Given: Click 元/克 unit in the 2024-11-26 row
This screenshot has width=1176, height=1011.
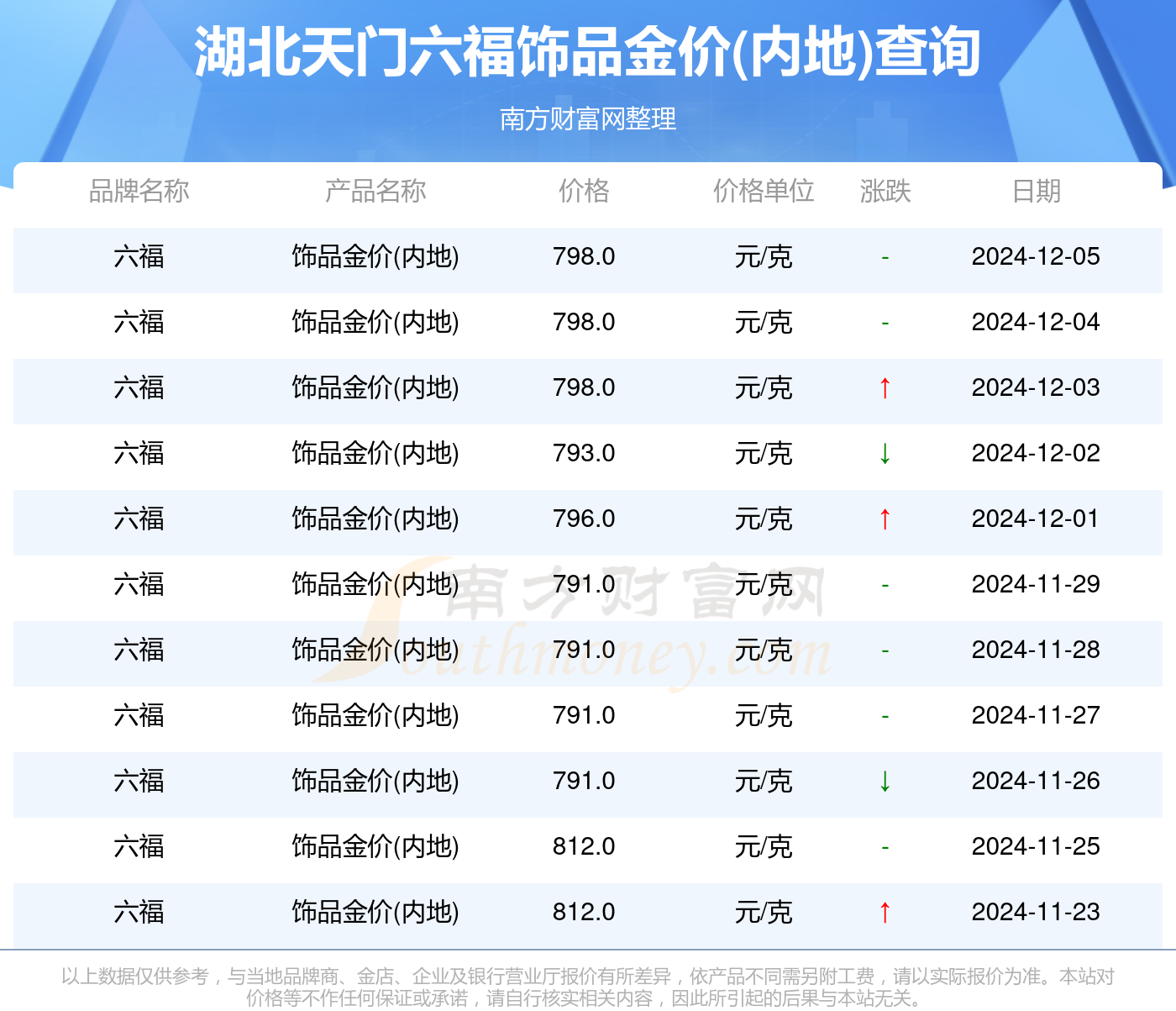Looking at the screenshot, I should (764, 781).
